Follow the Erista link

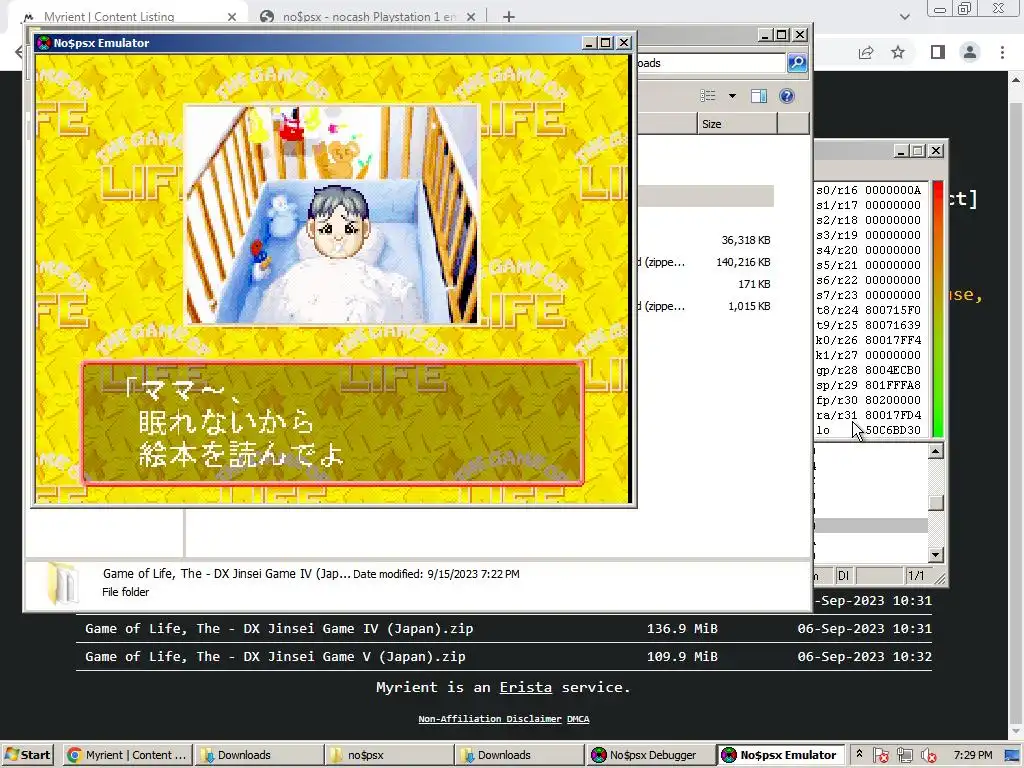coord(525,687)
